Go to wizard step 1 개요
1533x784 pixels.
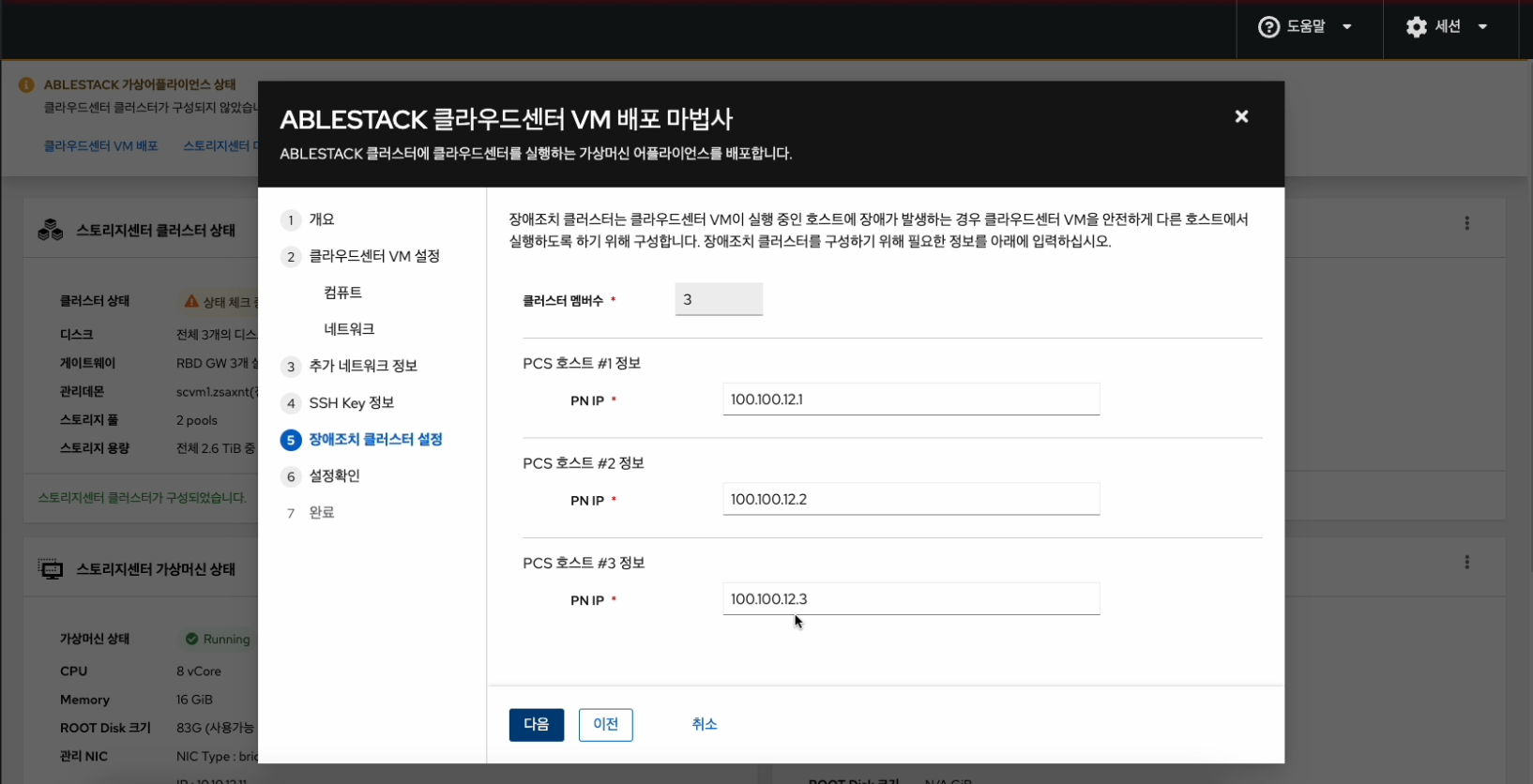308,219
